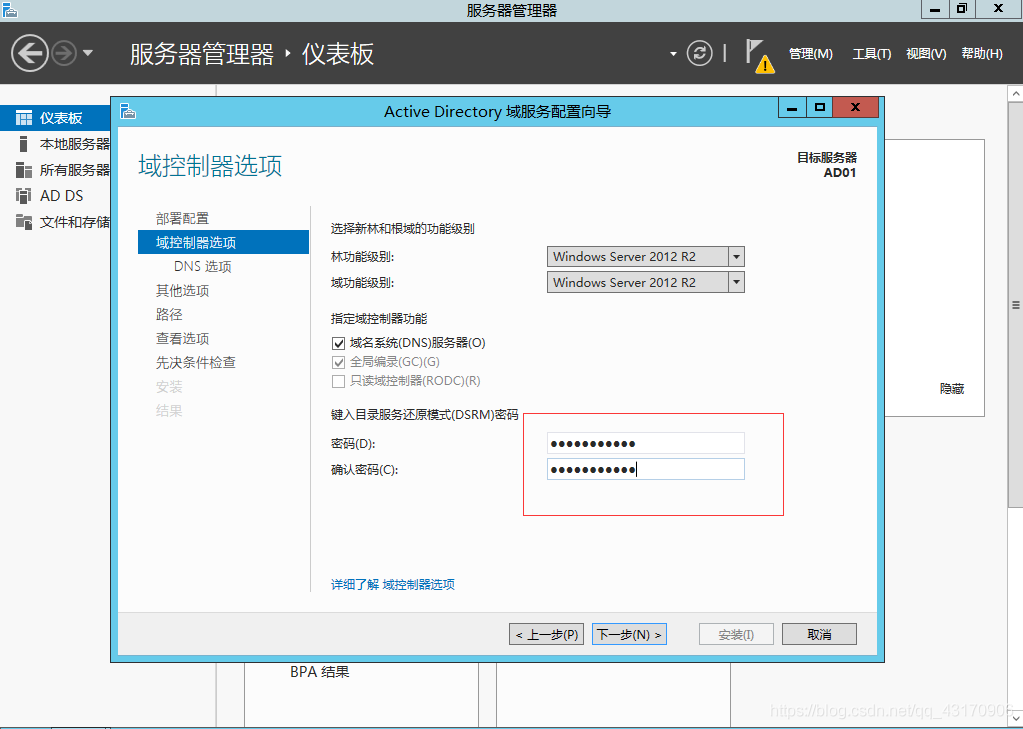Open the notifications flag with warning
Viewport: 1023px width, 729px height.
[759, 55]
